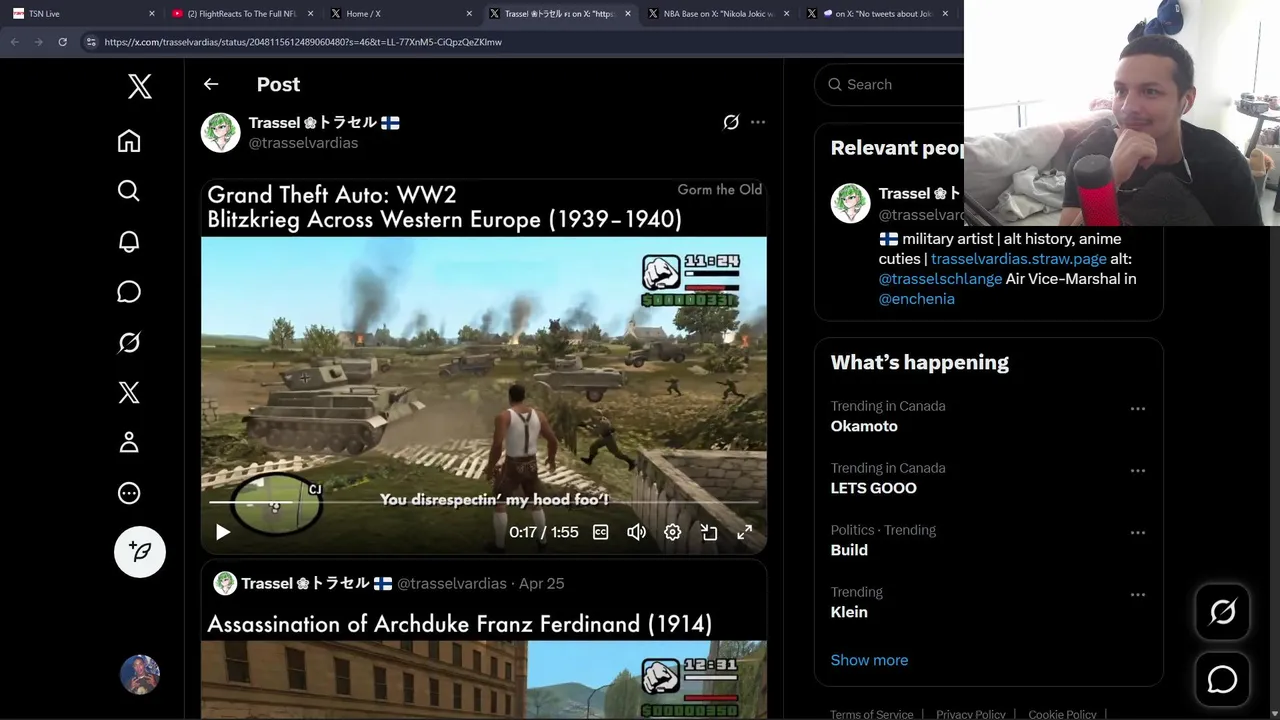The height and width of the screenshot is (720, 1280).
Task: Show more trending topics
Action: (x=869, y=660)
